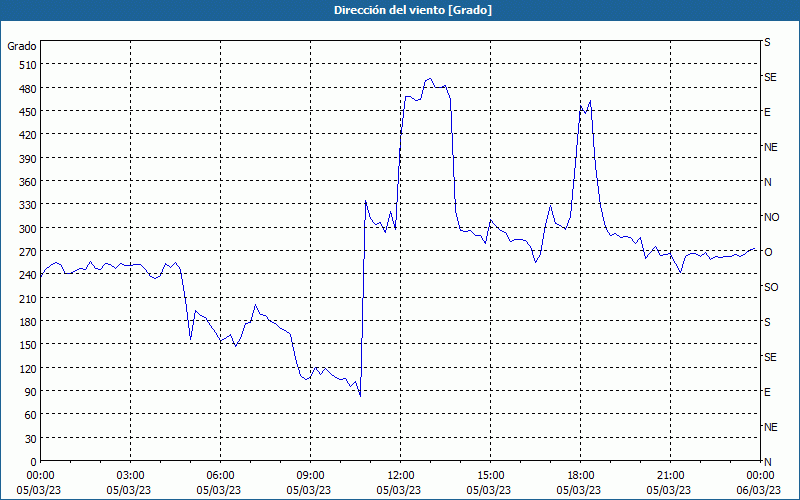The width and height of the screenshot is (800, 500).
Task: Select the 05/03/23 date under 18:00
Action: click(579, 490)
